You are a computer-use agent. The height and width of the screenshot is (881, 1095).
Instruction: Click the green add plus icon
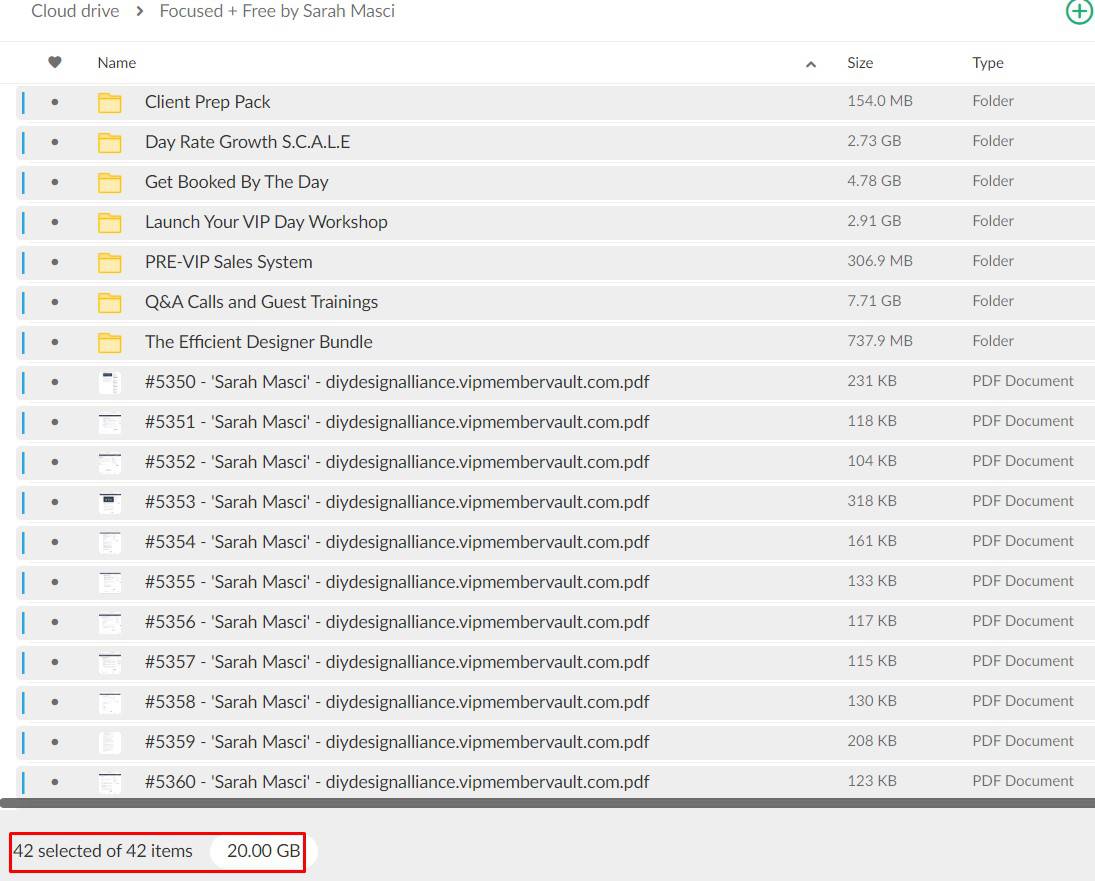1079,12
